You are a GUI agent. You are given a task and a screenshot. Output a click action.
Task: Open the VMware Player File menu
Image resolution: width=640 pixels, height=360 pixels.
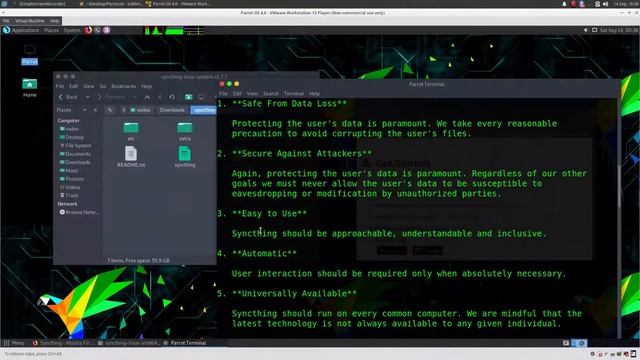[x=6, y=21]
